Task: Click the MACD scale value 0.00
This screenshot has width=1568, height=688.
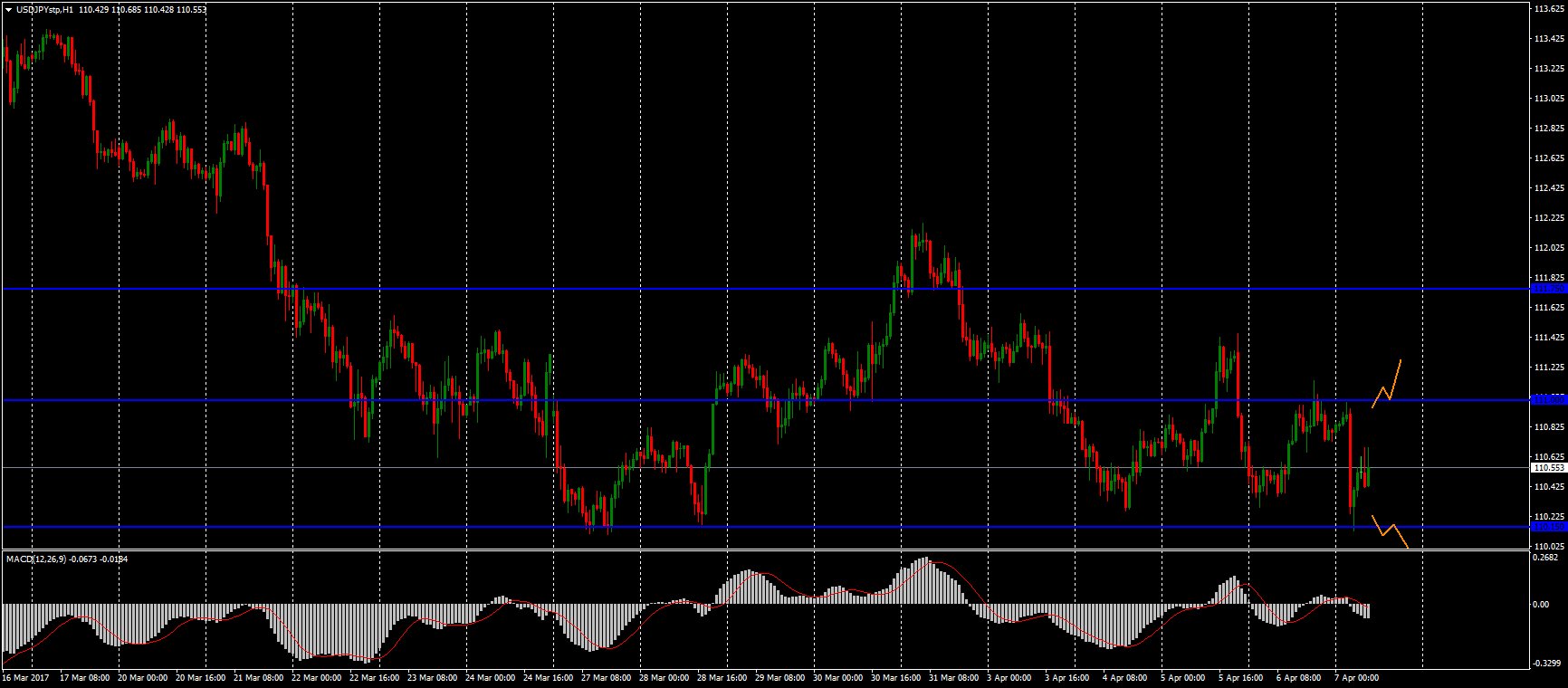Action: coord(1543,605)
